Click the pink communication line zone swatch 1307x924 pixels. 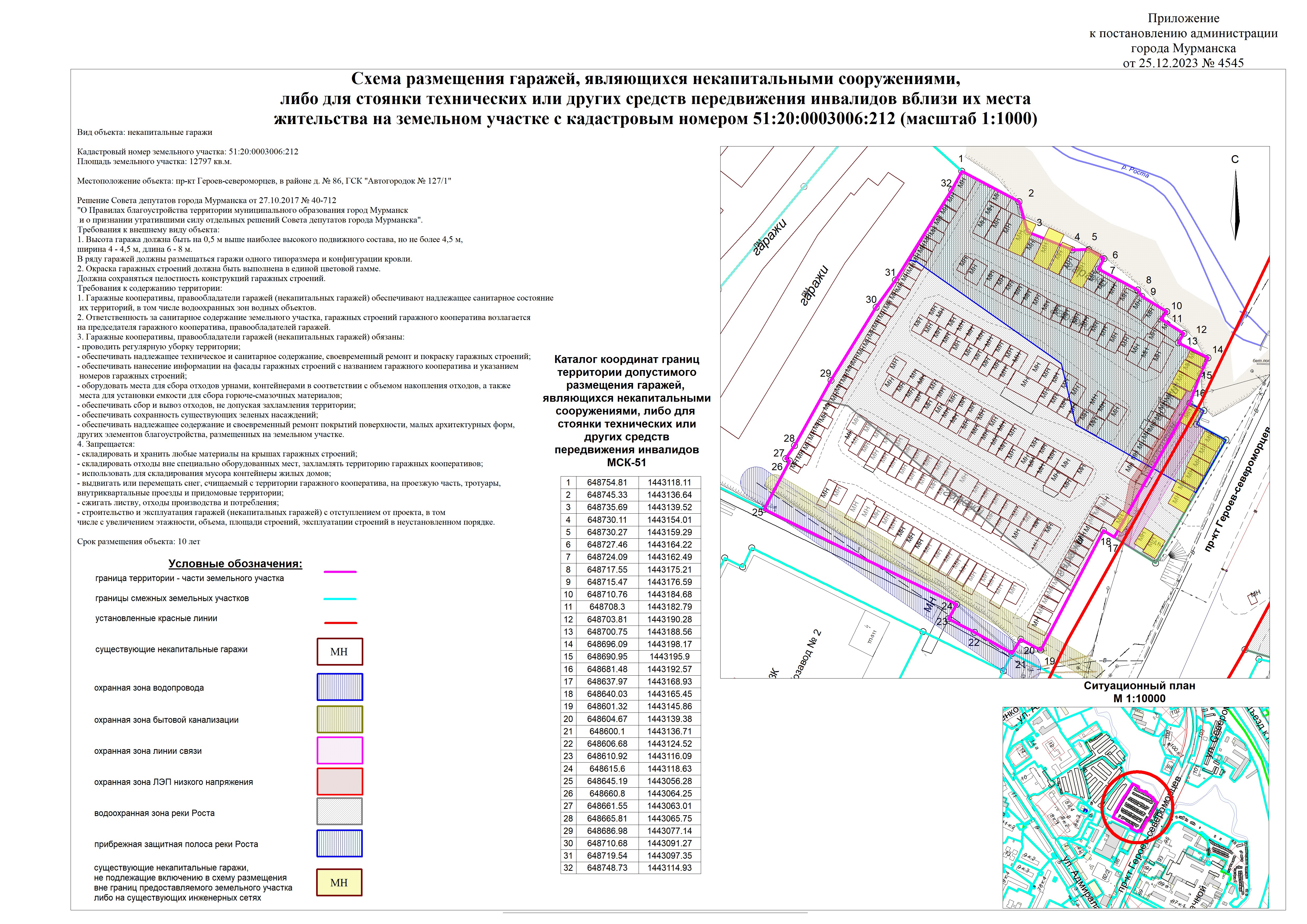point(339,750)
